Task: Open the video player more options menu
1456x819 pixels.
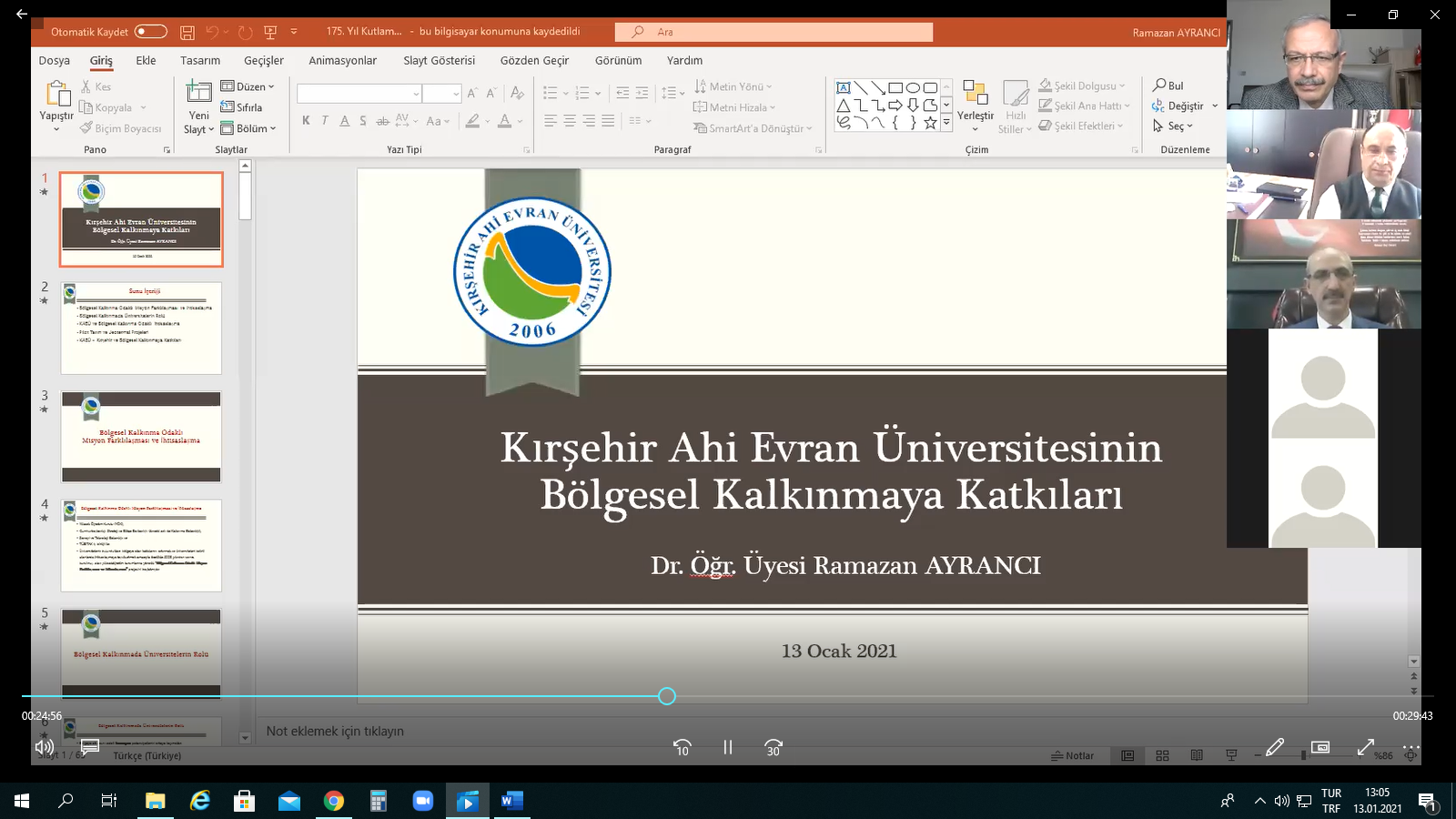Action: 1410,747
